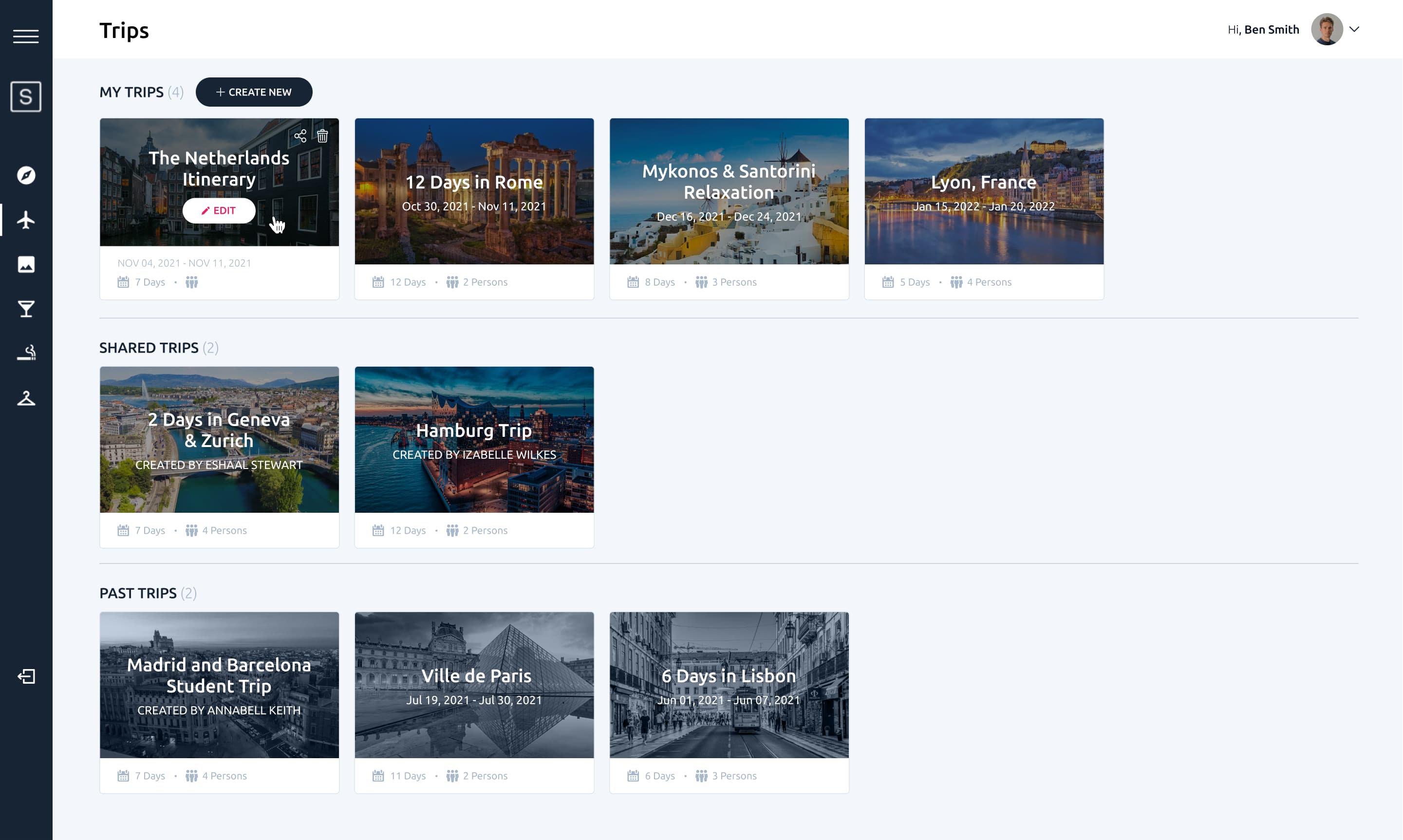The width and height of the screenshot is (1403, 840).
Task: Select the smoking area sidebar icon
Action: pos(26,353)
